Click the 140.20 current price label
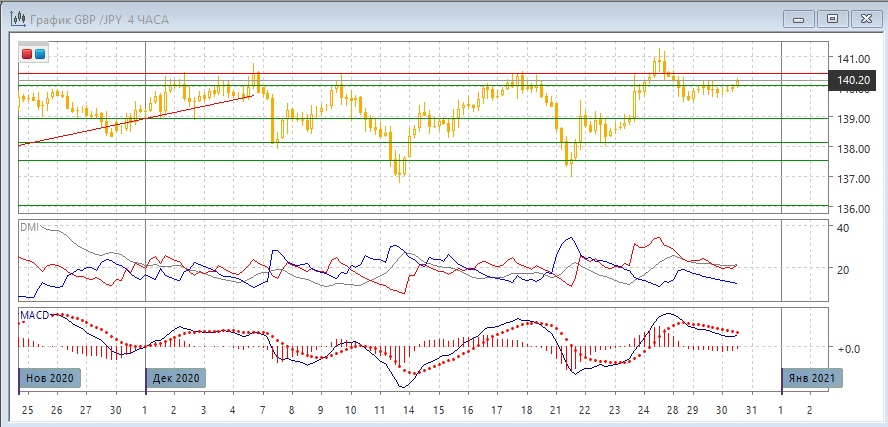Image resolution: width=888 pixels, height=427 pixels. point(852,79)
